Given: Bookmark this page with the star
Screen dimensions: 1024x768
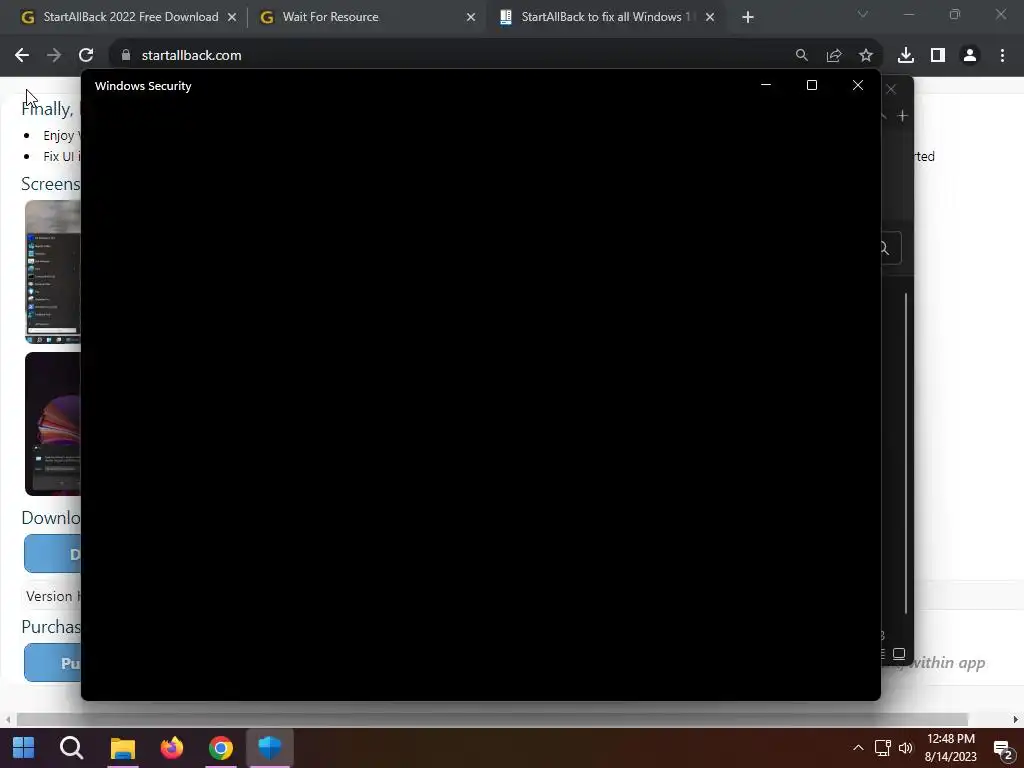Looking at the screenshot, I should pyautogui.click(x=866, y=56).
